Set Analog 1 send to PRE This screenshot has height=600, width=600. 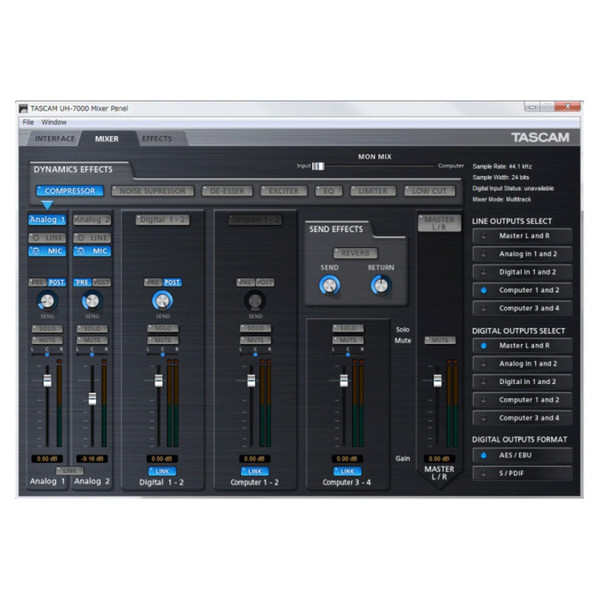pyautogui.click(x=38, y=282)
